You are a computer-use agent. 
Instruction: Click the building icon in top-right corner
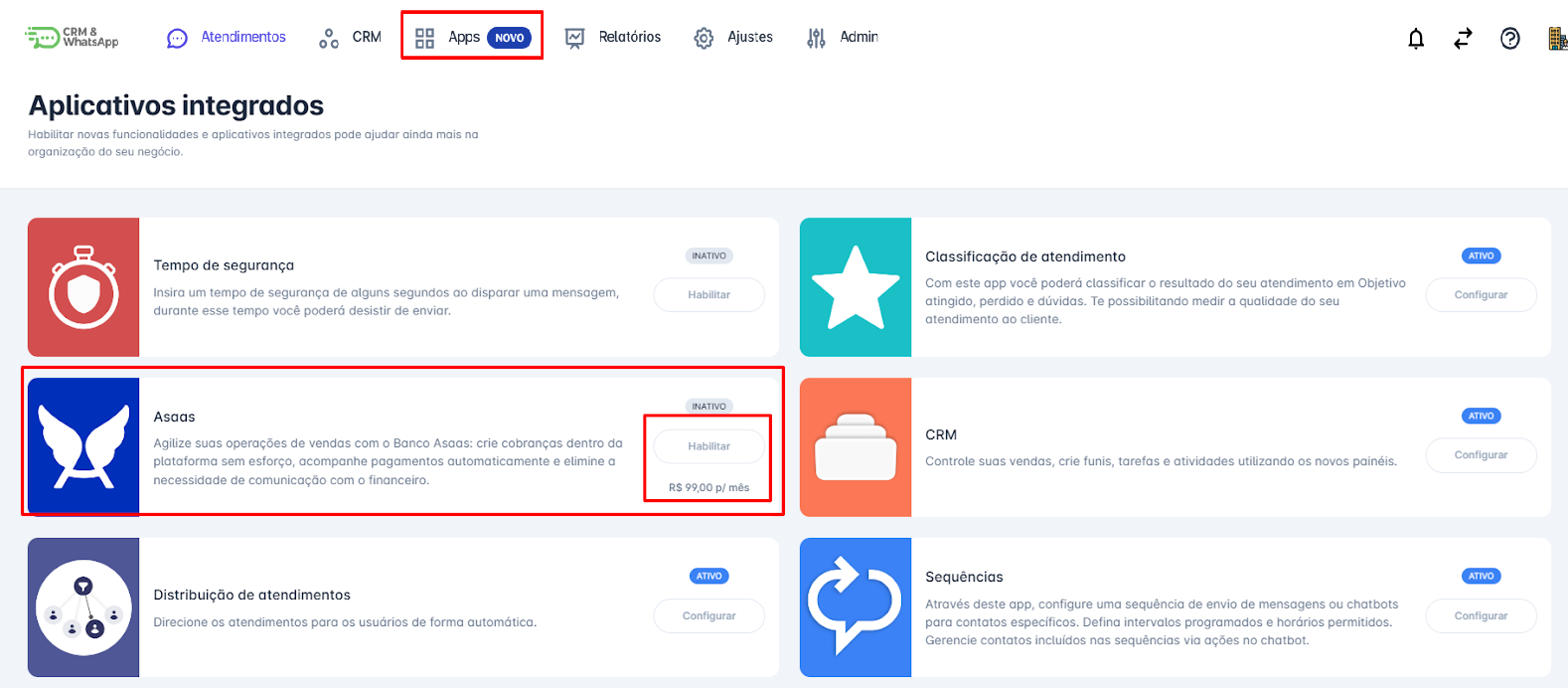tap(1557, 39)
